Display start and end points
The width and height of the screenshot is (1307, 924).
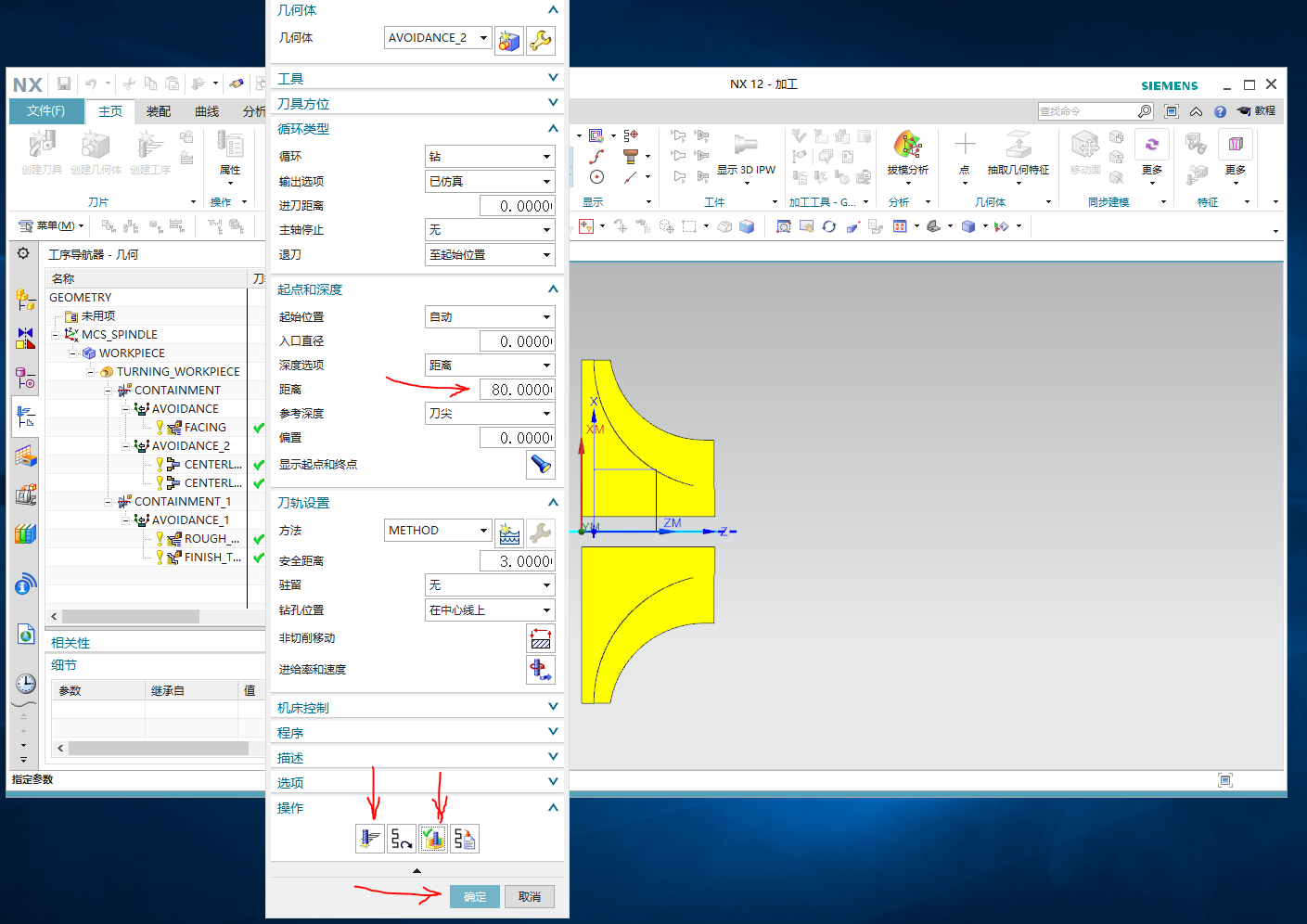coord(541,465)
